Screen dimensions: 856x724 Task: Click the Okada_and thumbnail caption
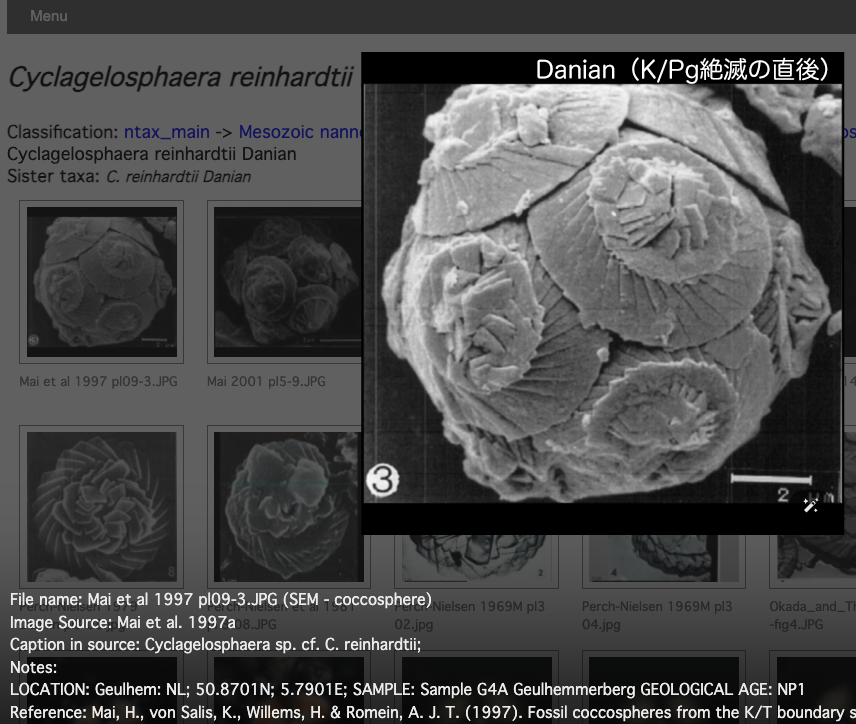pyautogui.click(x=812, y=615)
